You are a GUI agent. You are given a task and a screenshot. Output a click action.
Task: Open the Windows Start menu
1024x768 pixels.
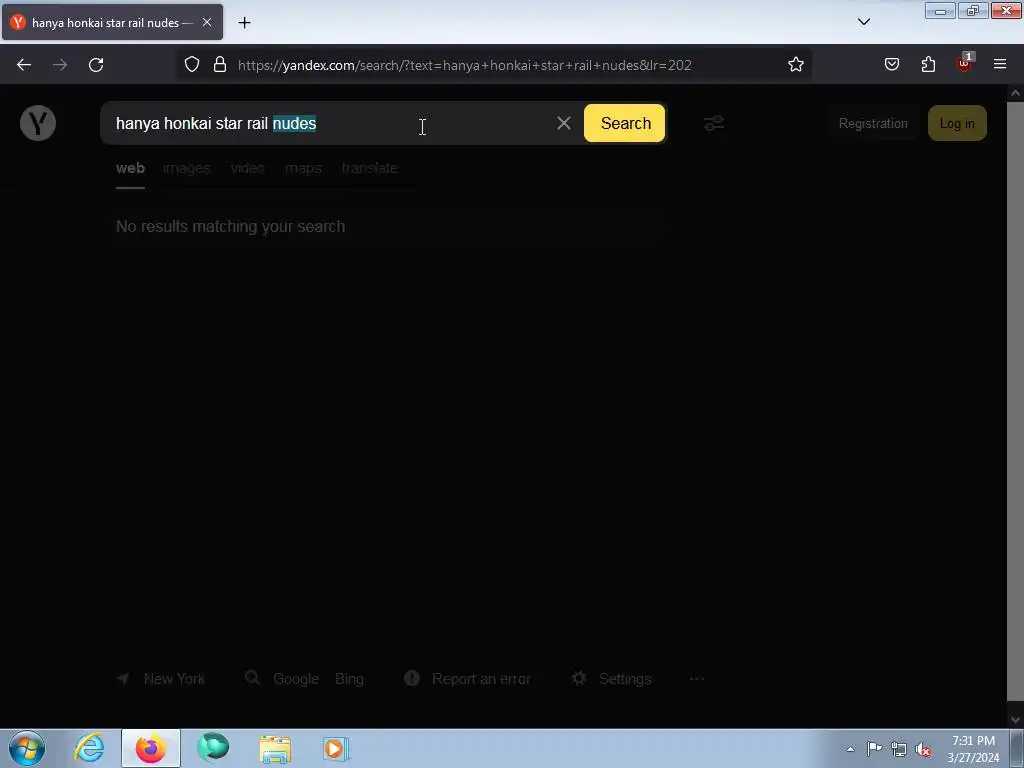(x=27, y=748)
